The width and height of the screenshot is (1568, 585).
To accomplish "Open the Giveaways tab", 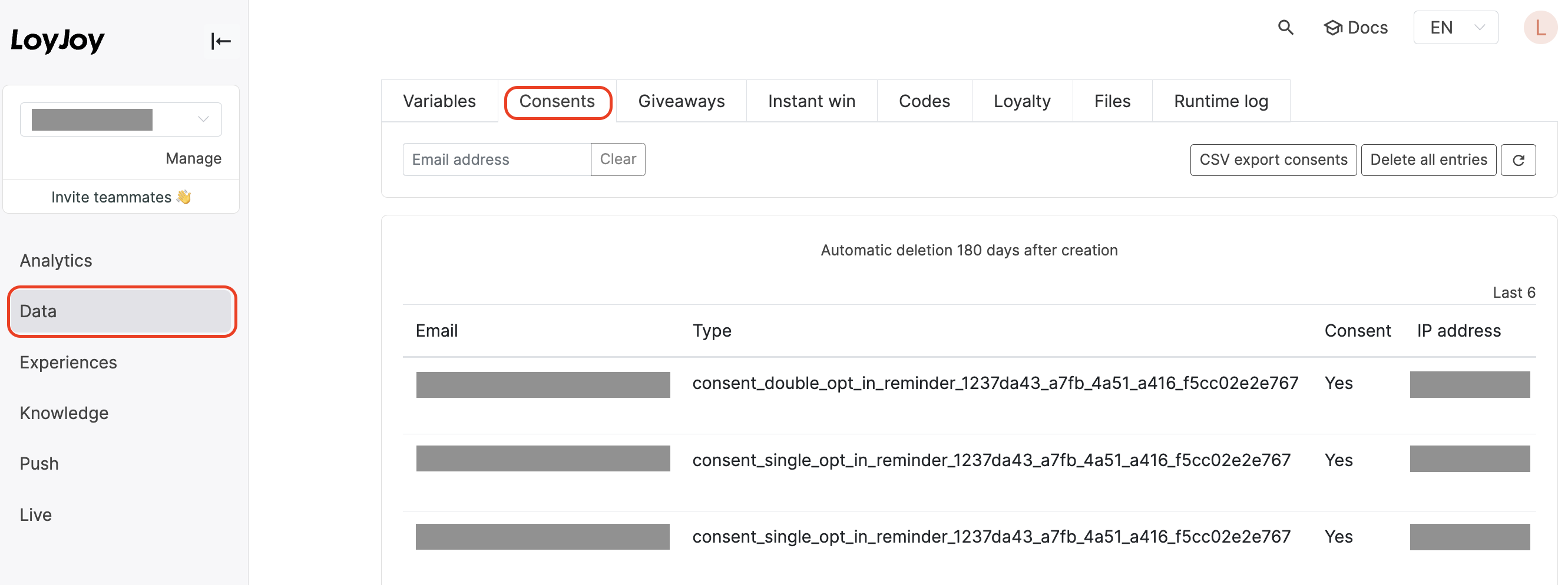I will (x=681, y=101).
